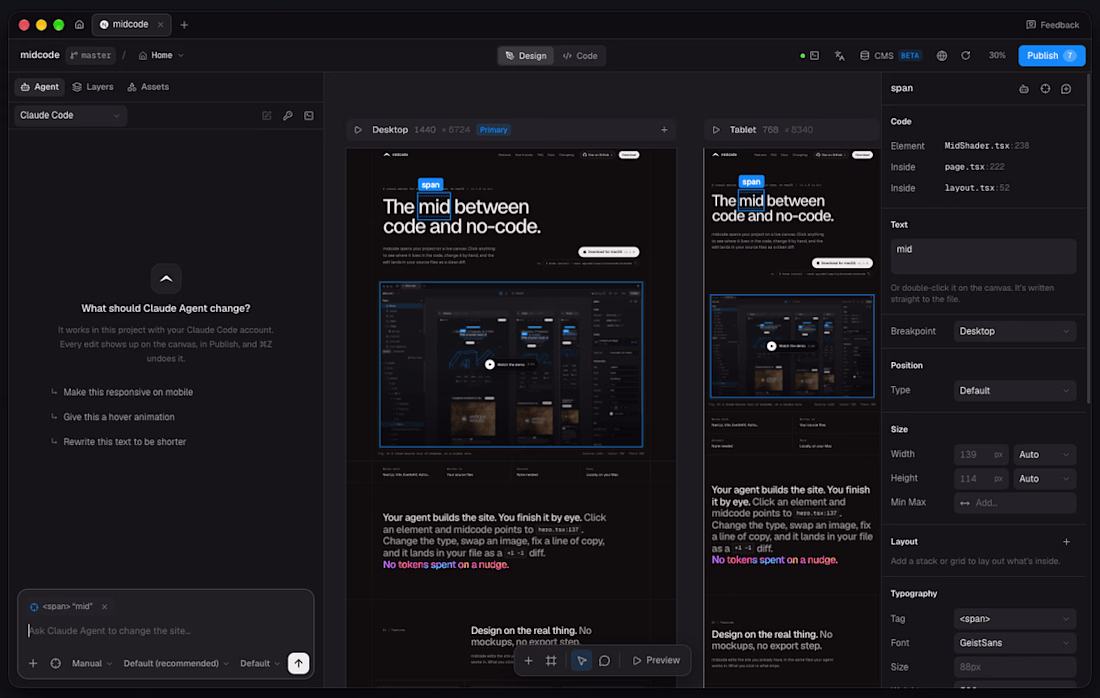1100x698 pixels.
Task: Remove the <span> "mid" context chip
Action: point(105,607)
